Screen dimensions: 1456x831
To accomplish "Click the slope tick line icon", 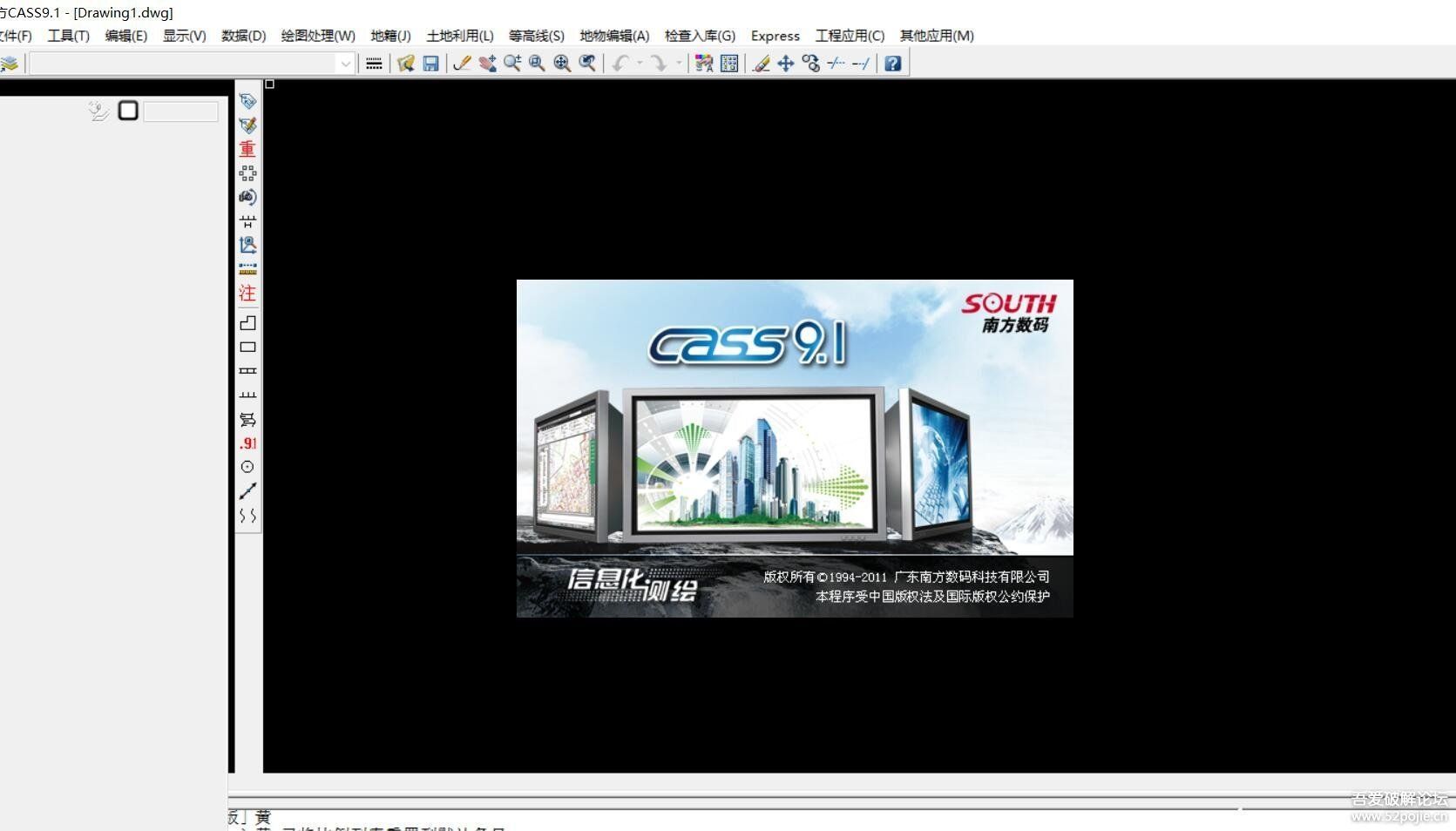I will tap(247, 395).
